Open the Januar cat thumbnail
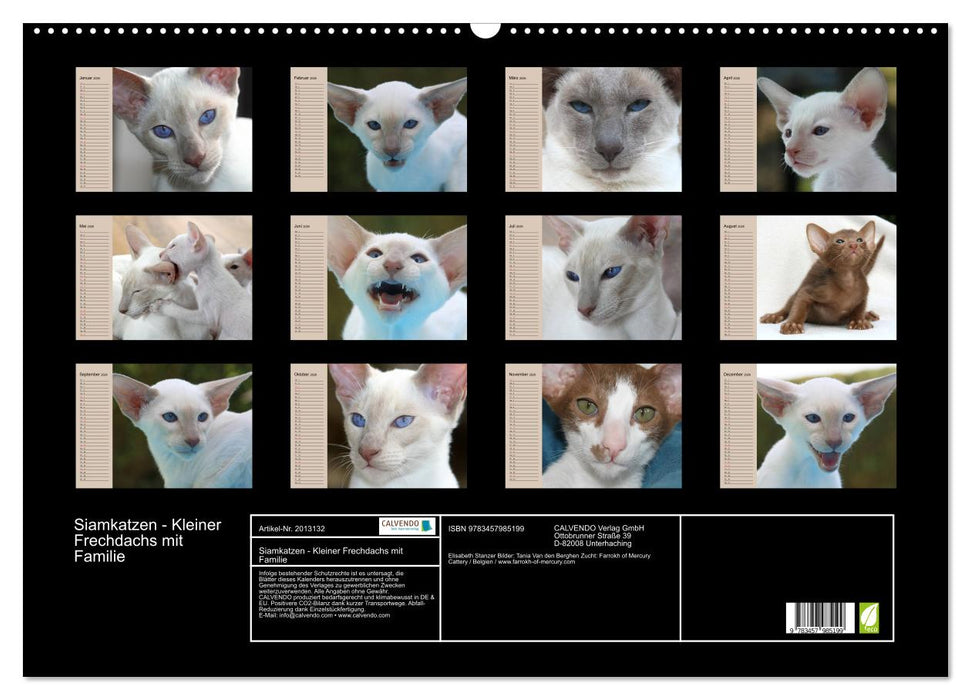Screen dimensions: 971x700 [182, 129]
